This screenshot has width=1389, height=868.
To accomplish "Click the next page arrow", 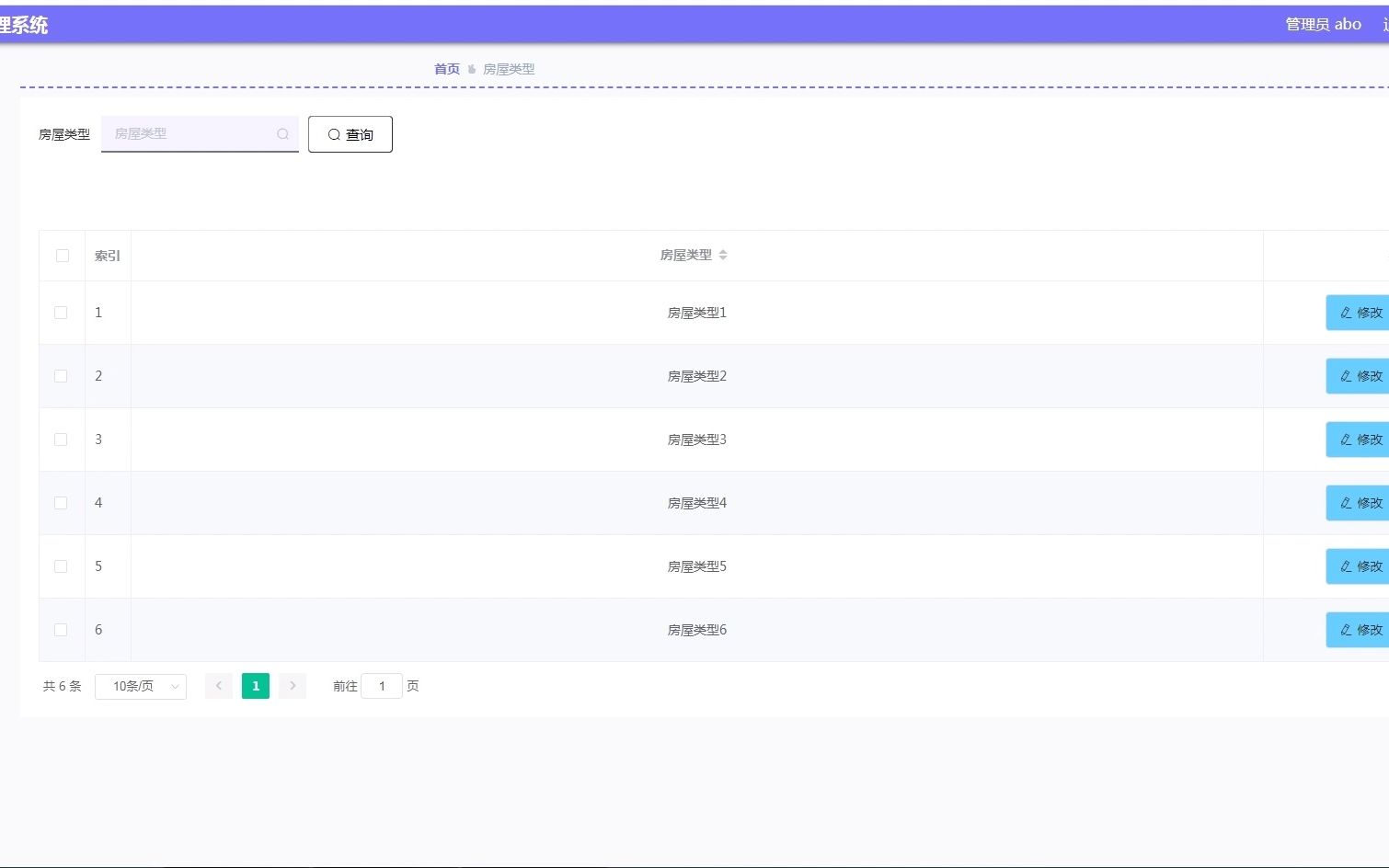I will [x=293, y=686].
